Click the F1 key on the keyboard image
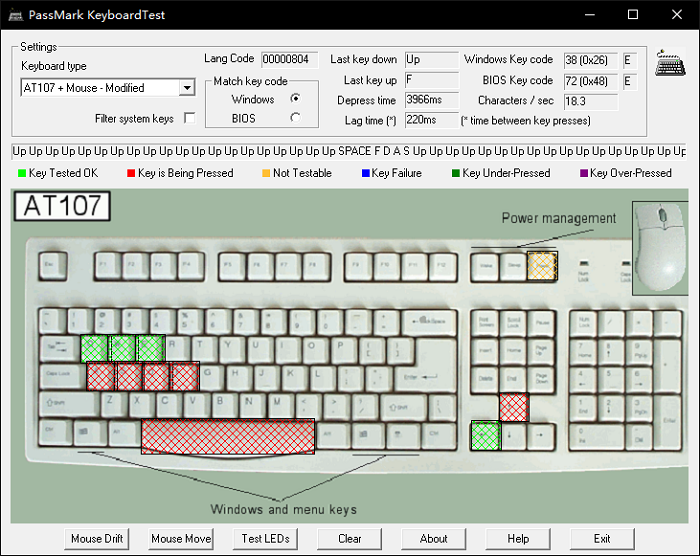Viewport: 700px width, 556px height. pyautogui.click(x=108, y=267)
